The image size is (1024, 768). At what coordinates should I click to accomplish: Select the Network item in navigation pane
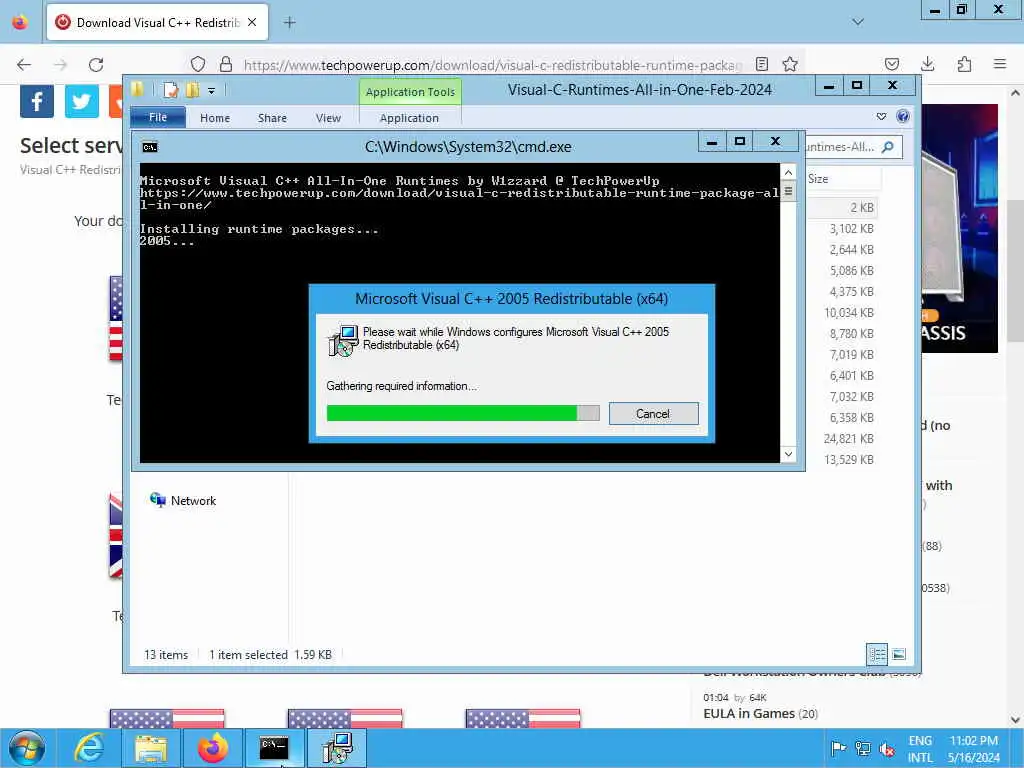tap(183, 501)
